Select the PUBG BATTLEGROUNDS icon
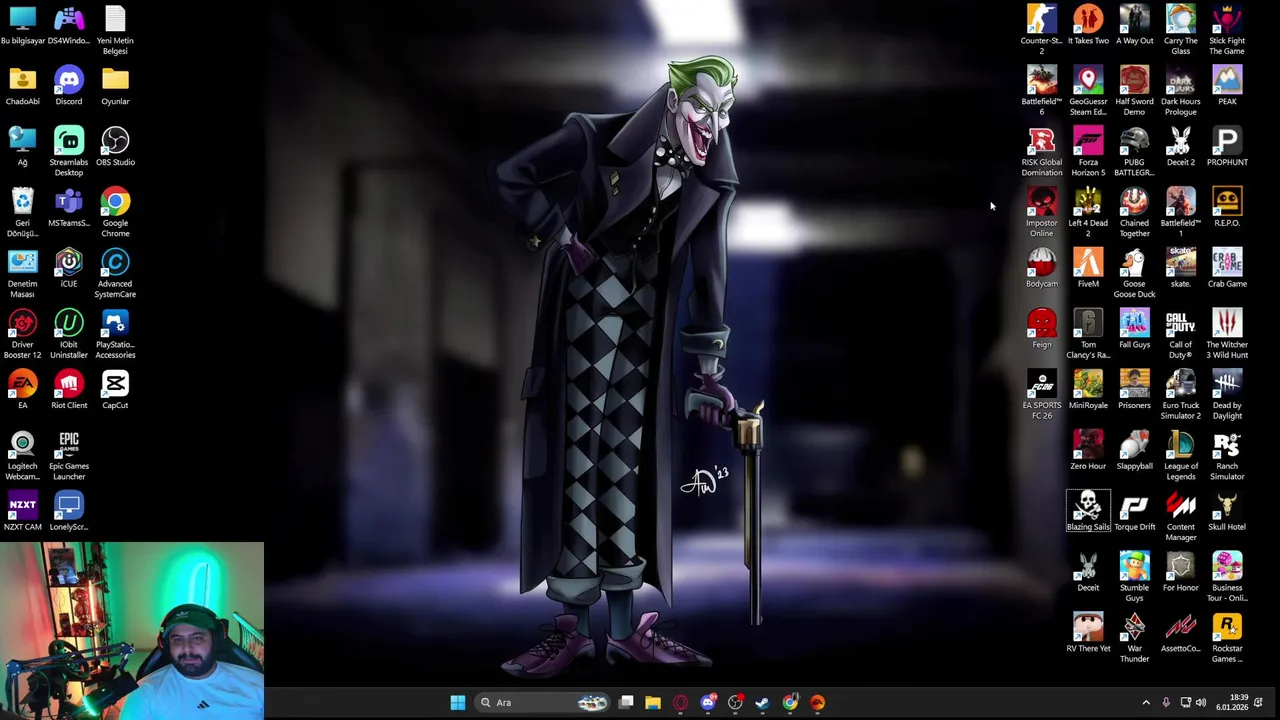 [x=1134, y=151]
